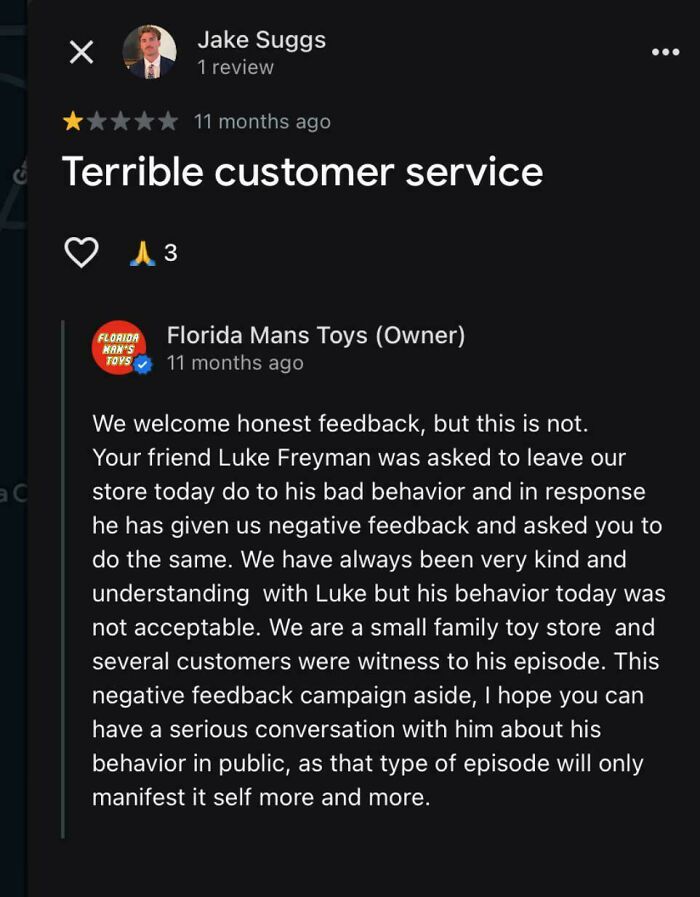Screen dimensions: 700x897
Task: Click the reviewer name Jake Suggs
Action: coord(262,41)
